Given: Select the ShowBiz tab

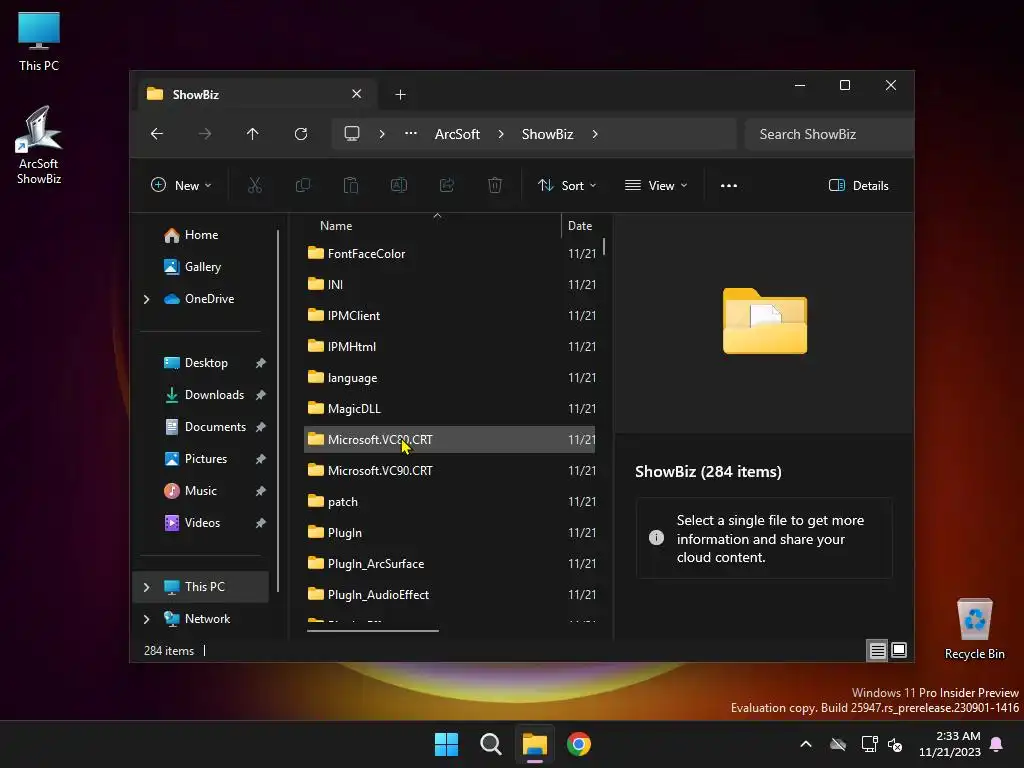Looking at the screenshot, I should 255,94.
